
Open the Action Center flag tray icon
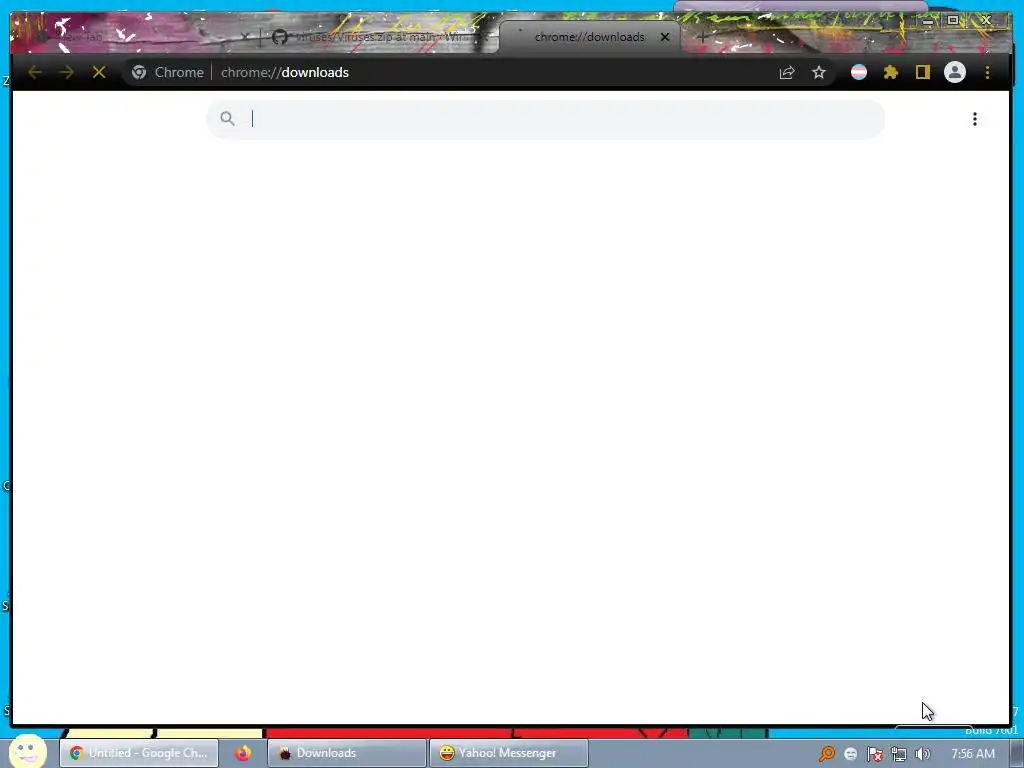[x=874, y=754]
